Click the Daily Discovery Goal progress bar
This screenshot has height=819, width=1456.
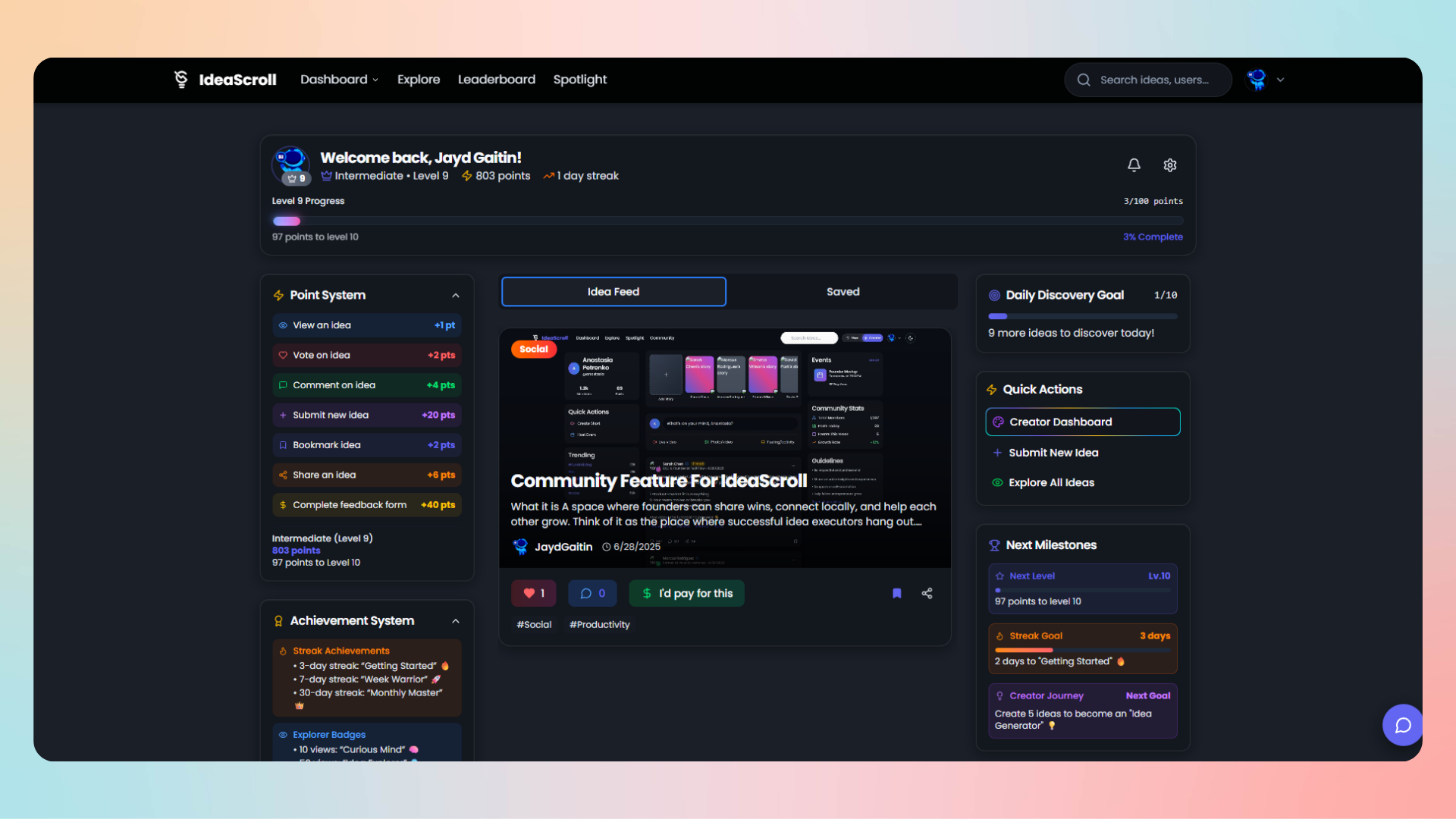[1083, 315]
